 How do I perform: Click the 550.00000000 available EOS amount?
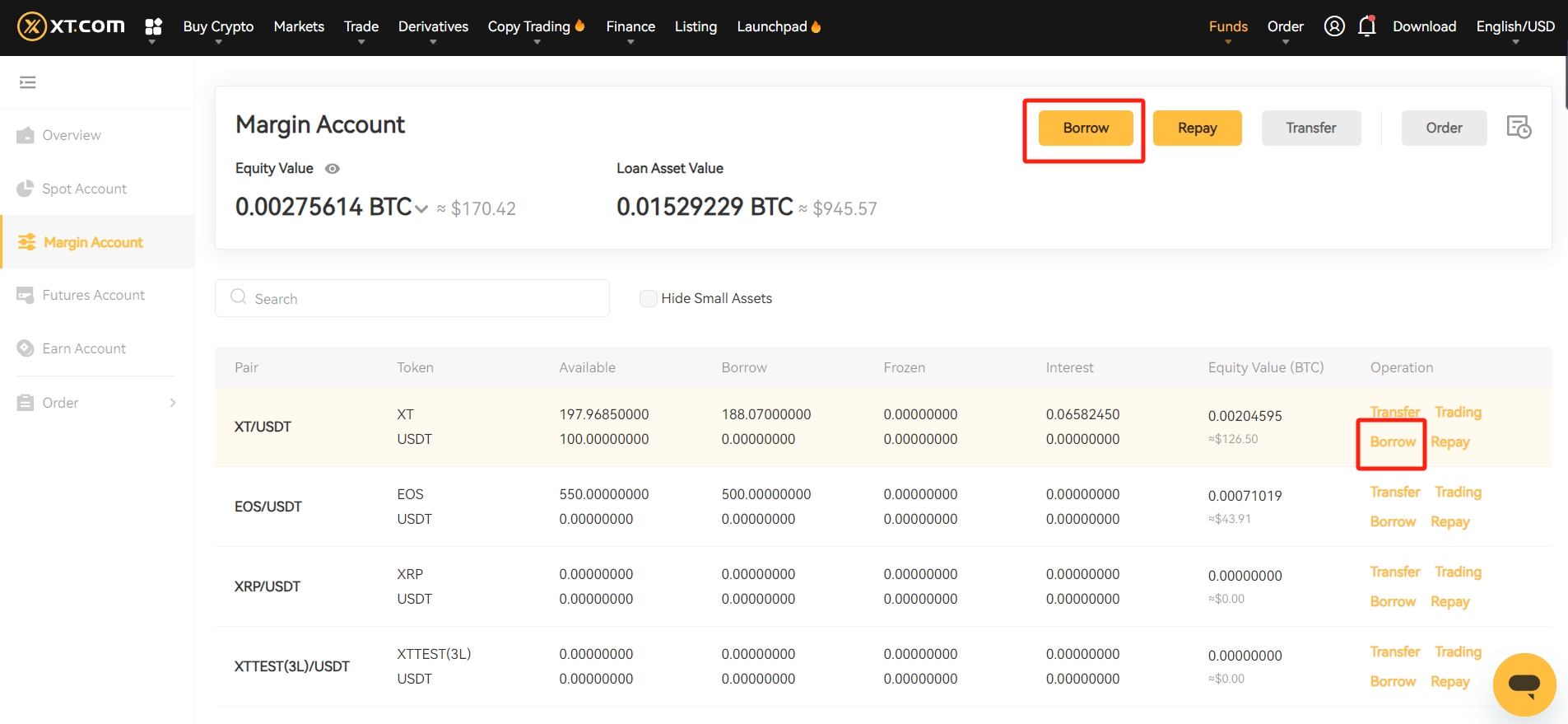click(x=603, y=494)
